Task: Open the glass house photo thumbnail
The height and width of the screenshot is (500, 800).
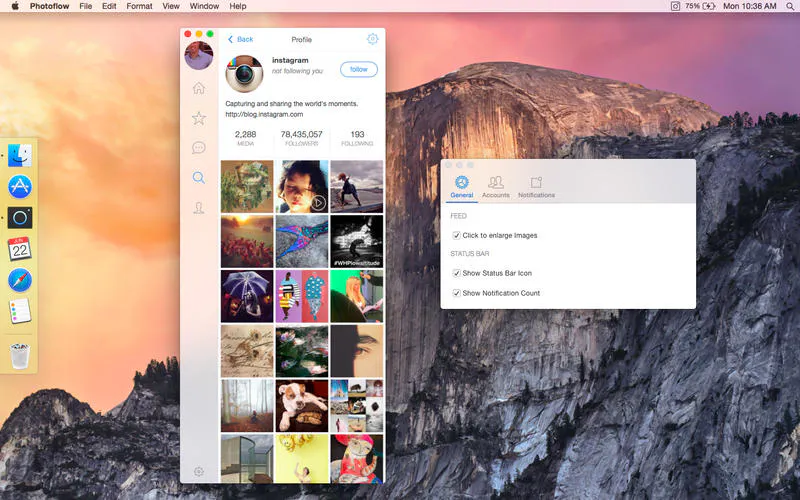Action: [x=247, y=459]
